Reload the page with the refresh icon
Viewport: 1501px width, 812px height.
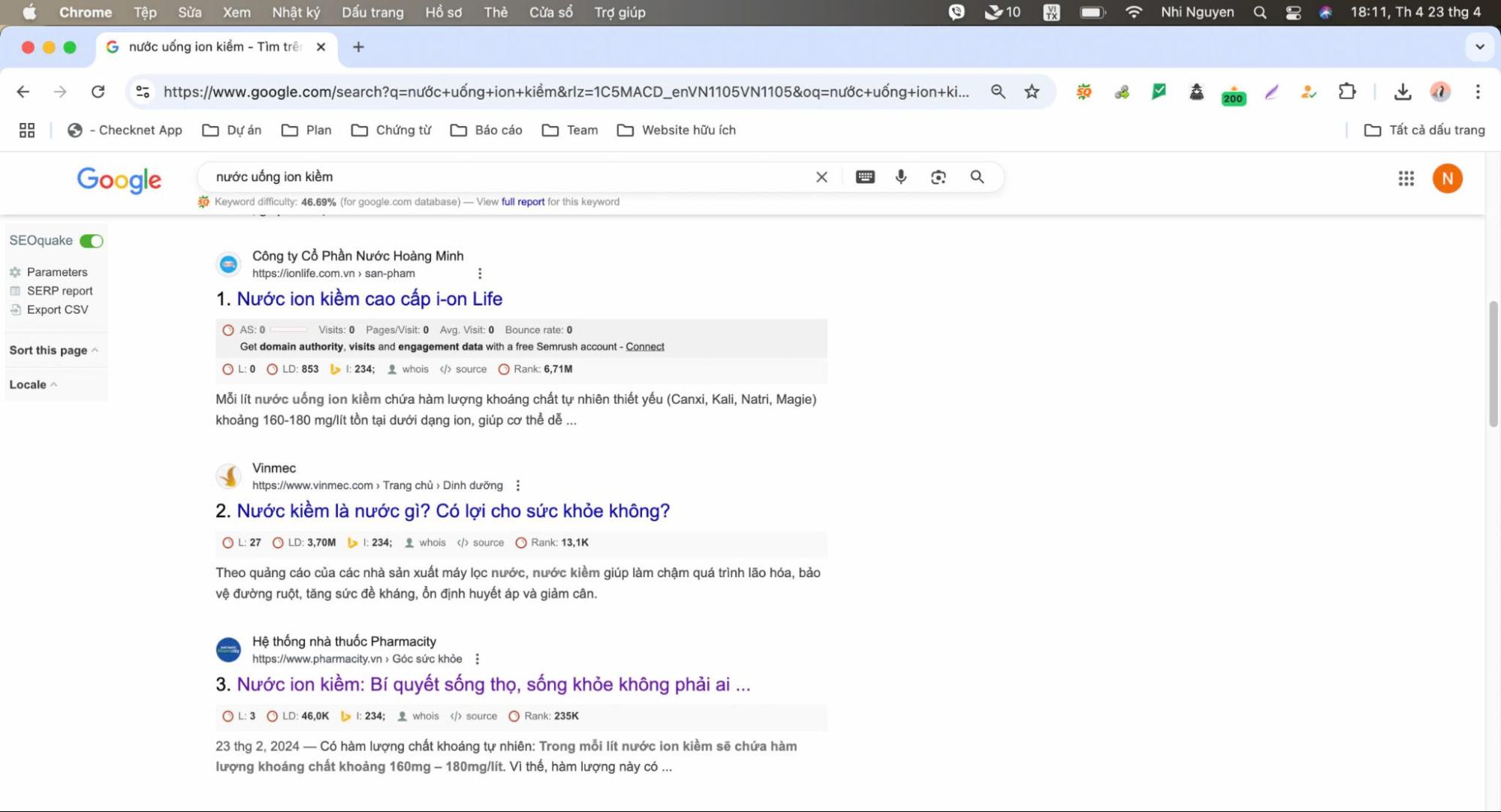click(x=98, y=92)
